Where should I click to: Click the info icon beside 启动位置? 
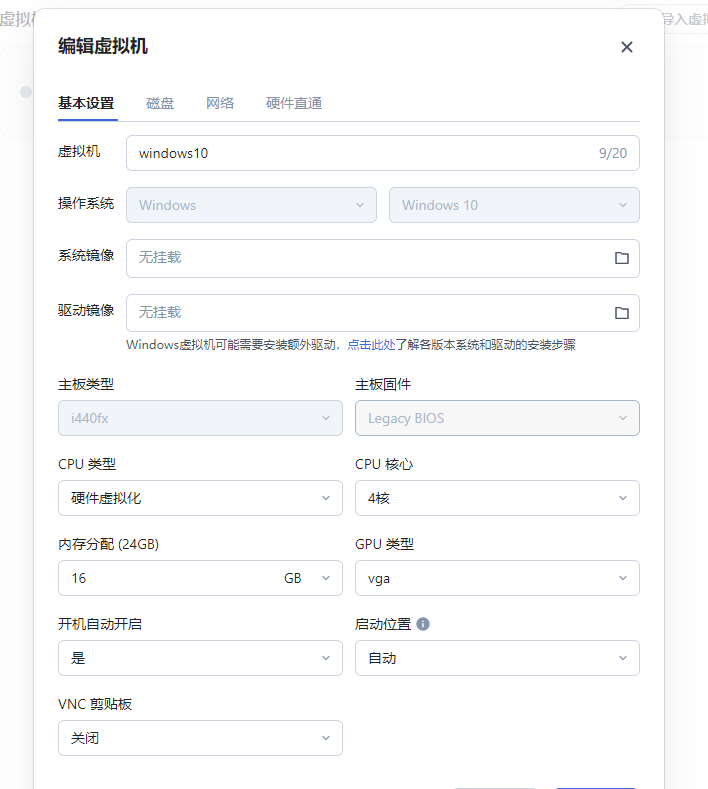click(x=423, y=624)
